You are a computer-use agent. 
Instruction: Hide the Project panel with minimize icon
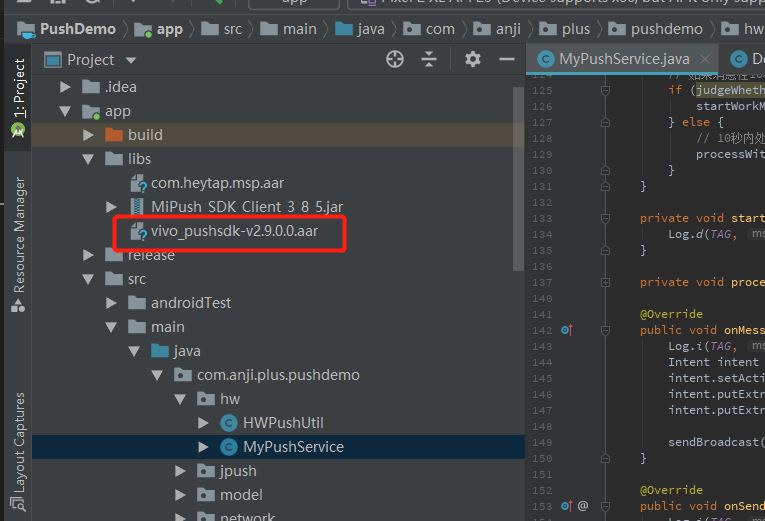point(503,60)
